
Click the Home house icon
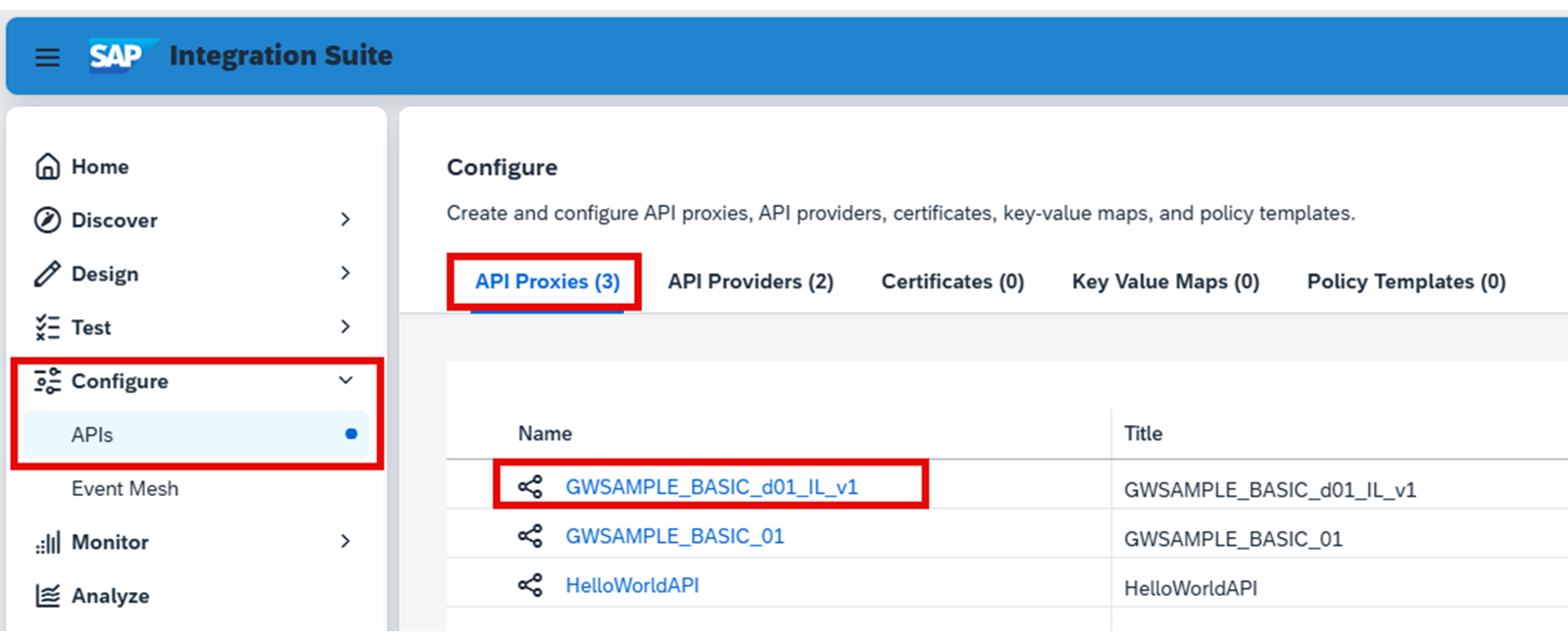point(47,167)
